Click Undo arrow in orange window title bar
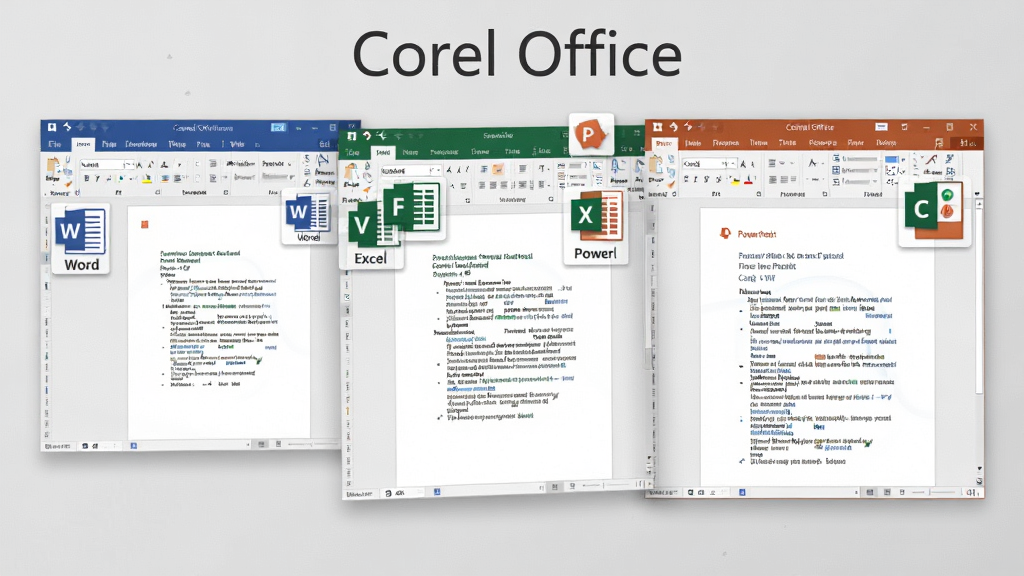This screenshot has height=576, width=1024. pos(673,127)
